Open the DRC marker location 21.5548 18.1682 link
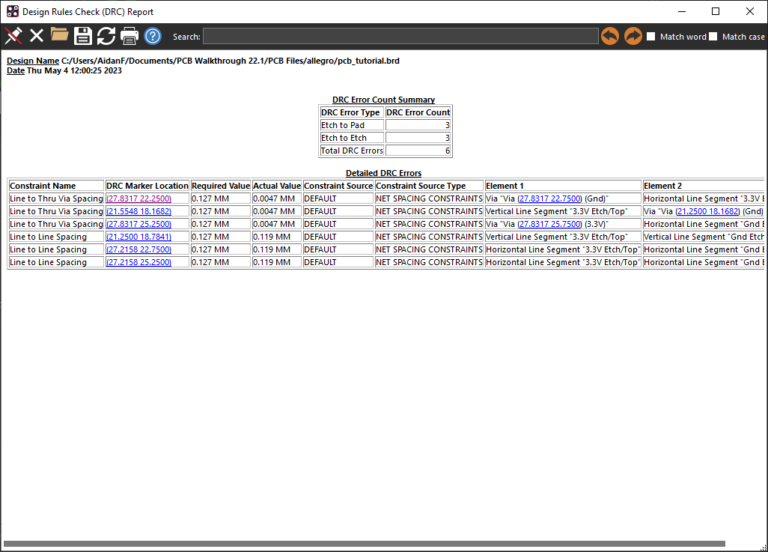 tap(139, 212)
